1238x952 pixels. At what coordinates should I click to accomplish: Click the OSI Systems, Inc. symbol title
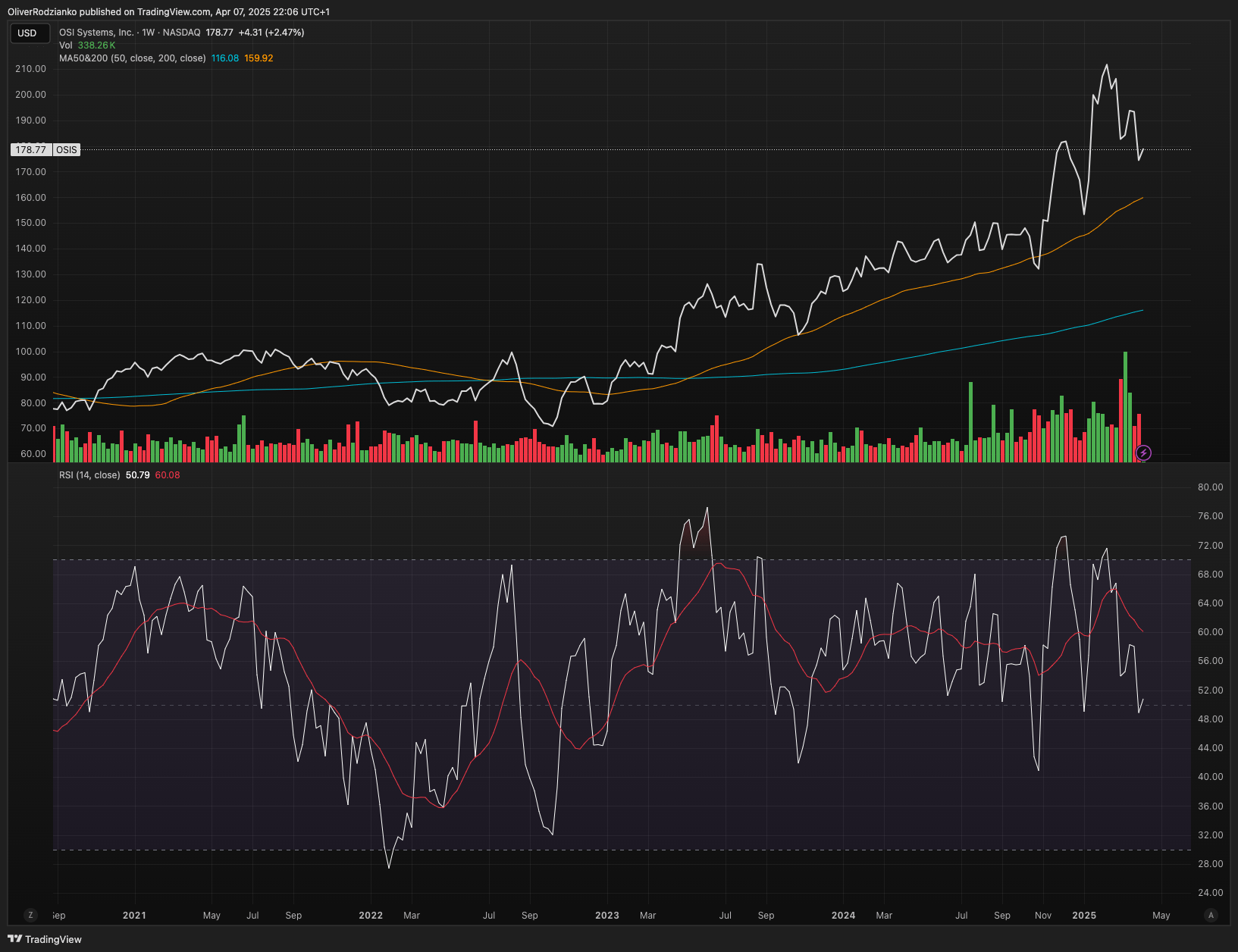96,33
